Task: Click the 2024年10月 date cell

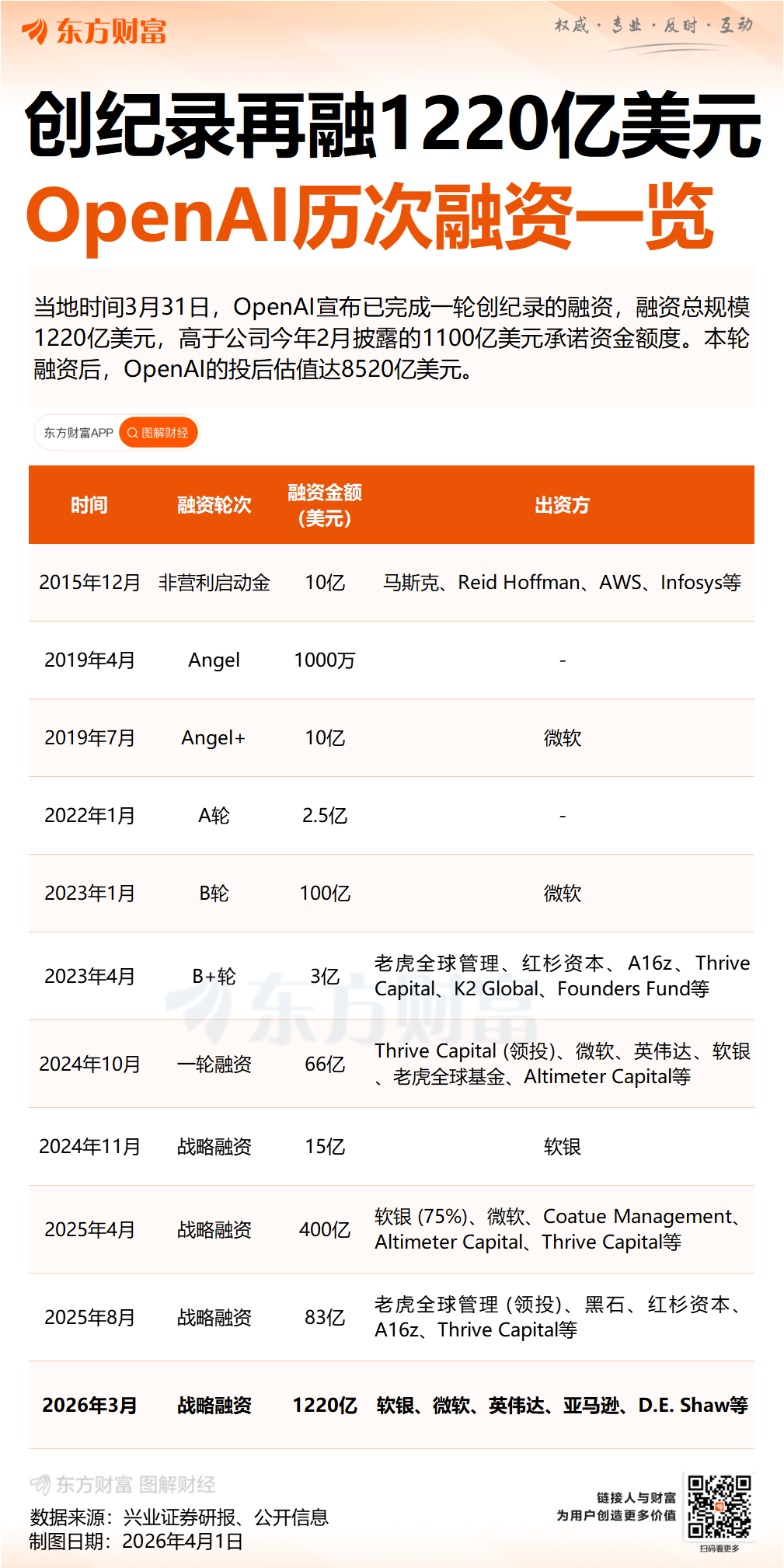Action: pos(90,1064)
